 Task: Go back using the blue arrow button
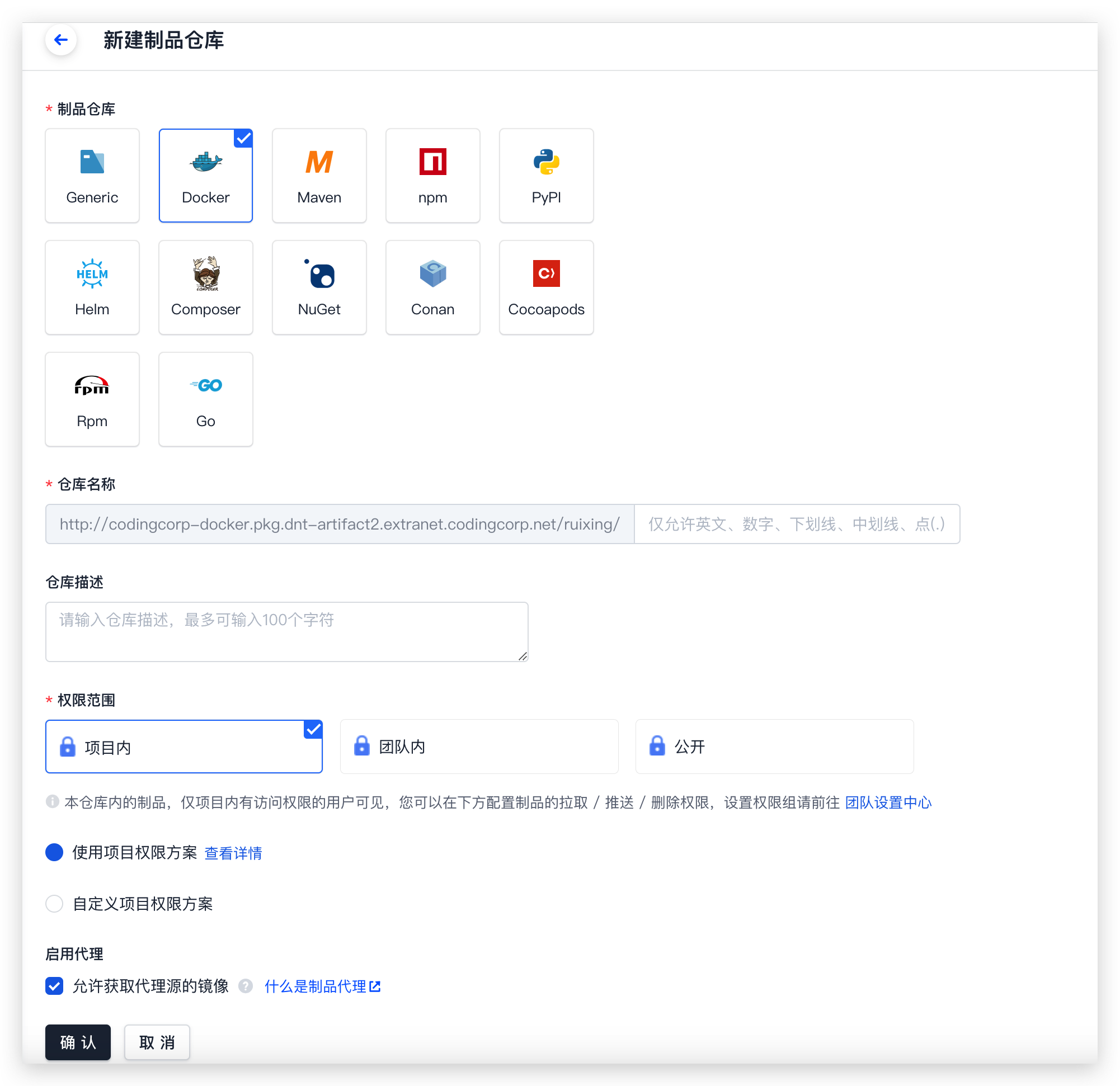60,39
